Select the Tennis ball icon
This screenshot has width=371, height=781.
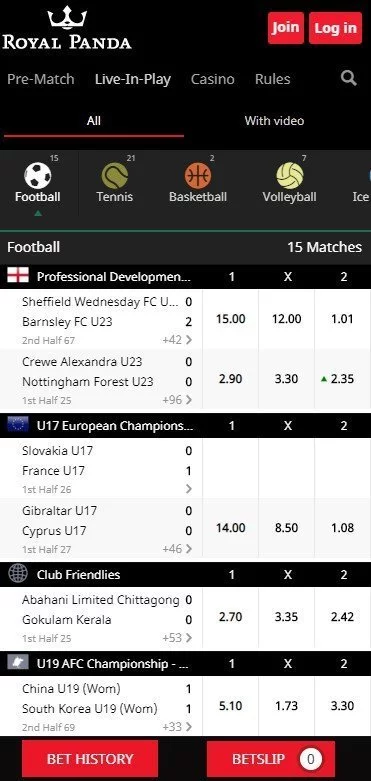(x=115, y=176)
